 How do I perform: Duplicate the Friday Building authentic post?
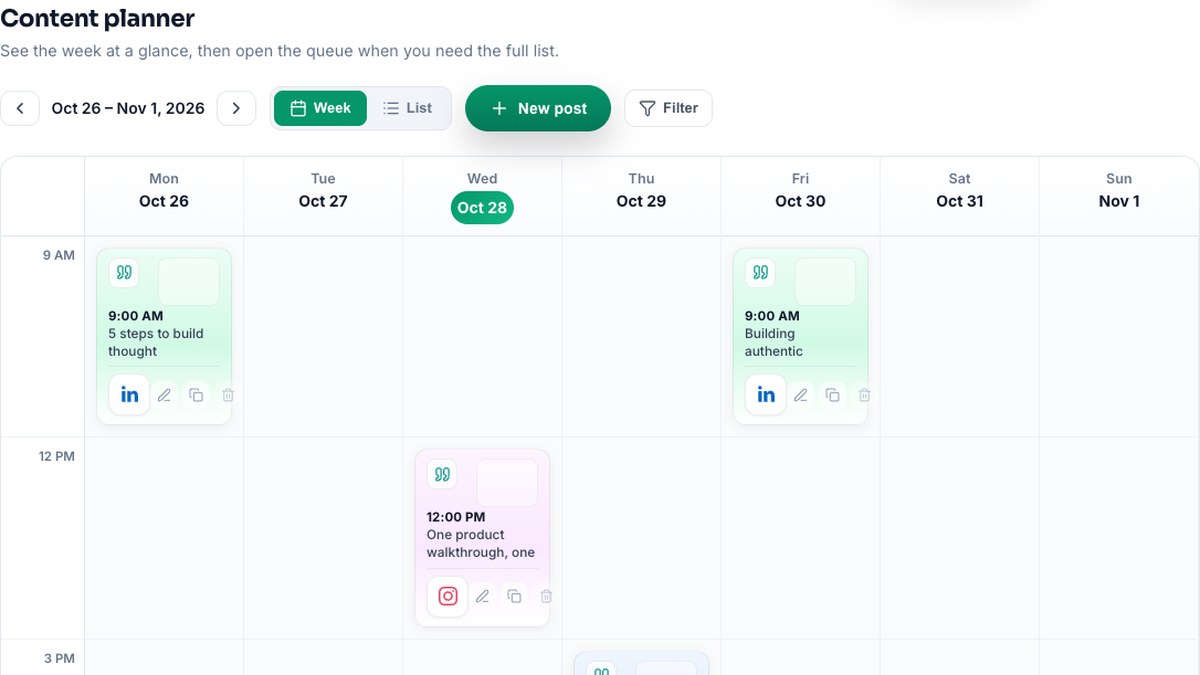(x=832, y=395)
